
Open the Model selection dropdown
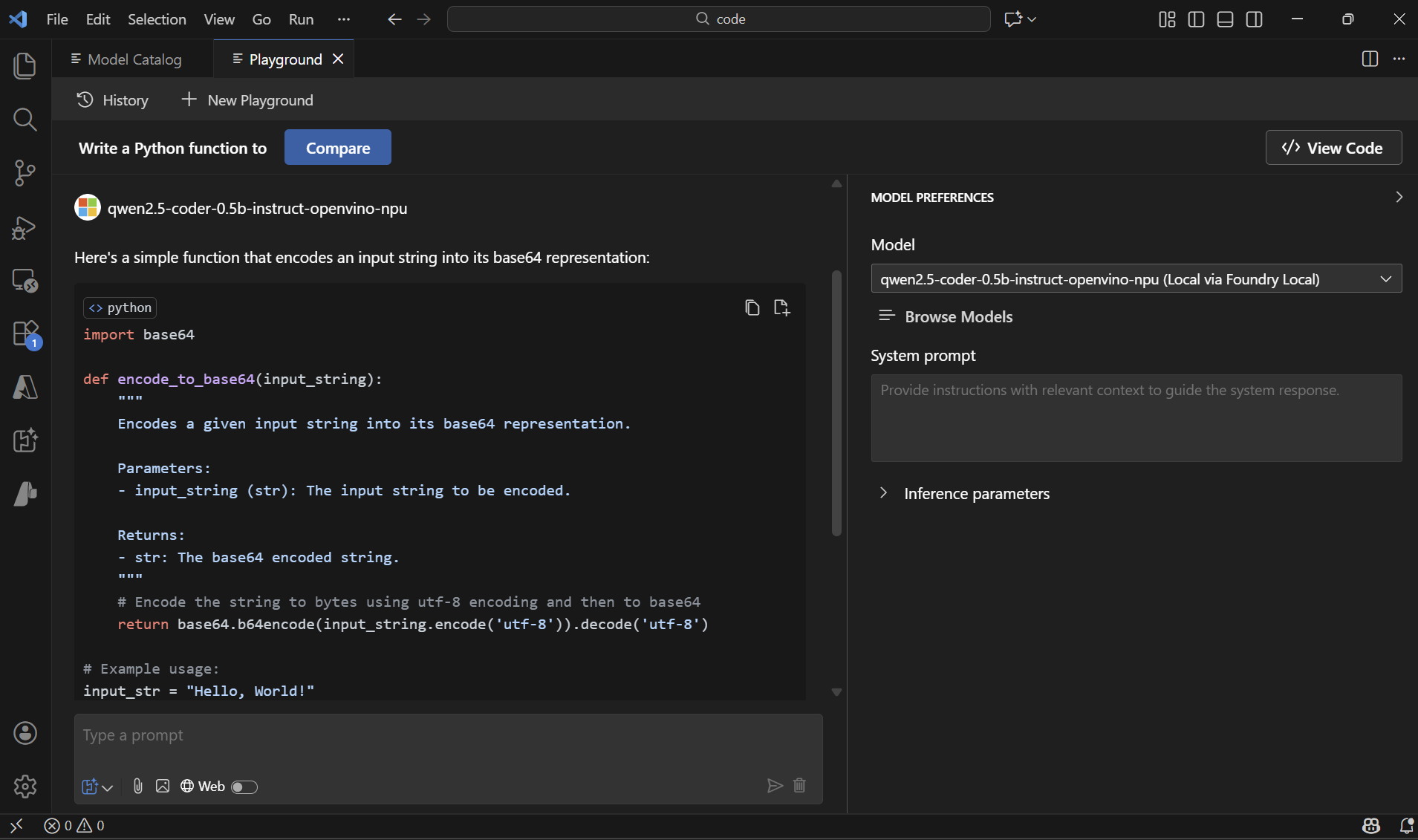pyautogui.click(x=1136, y=279)
